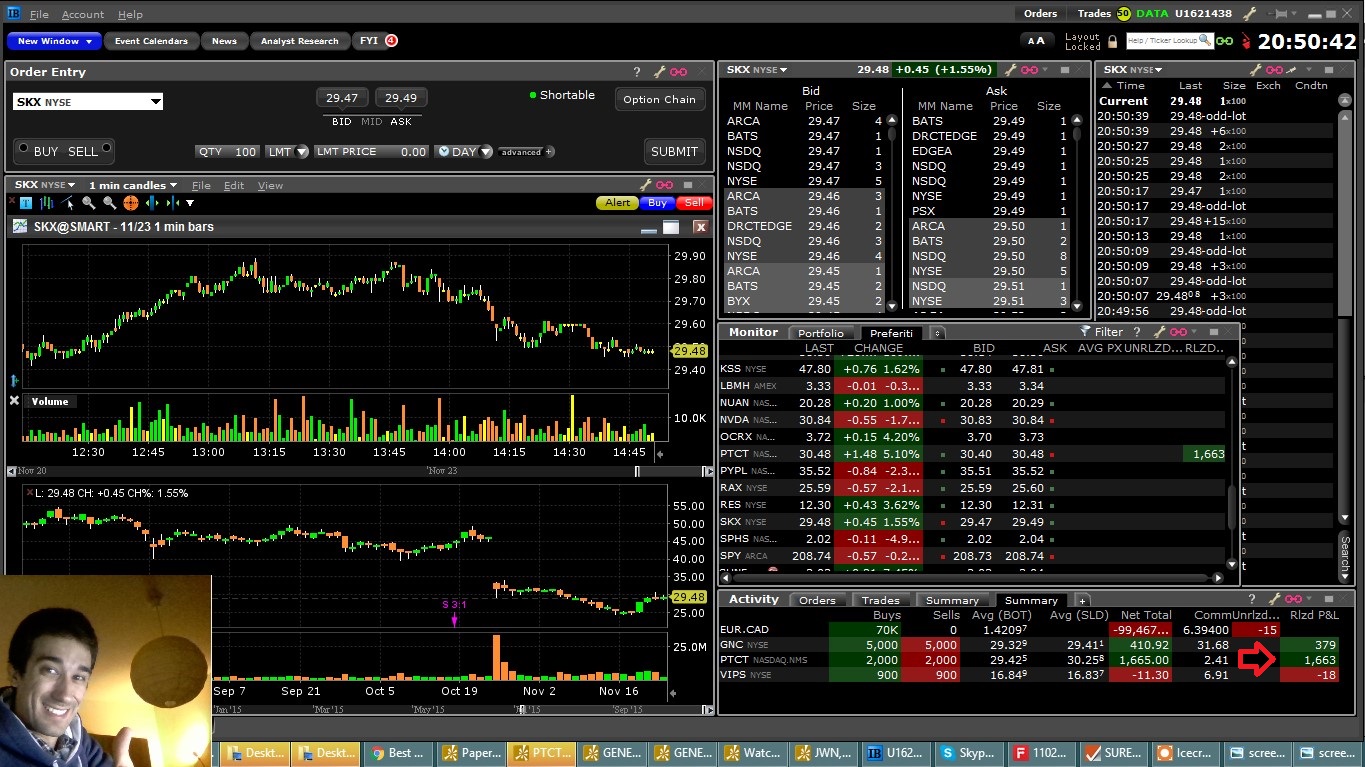Switch to Orders tab in Activity
This screenshot has height=767, width=1365.
[817, 600]
